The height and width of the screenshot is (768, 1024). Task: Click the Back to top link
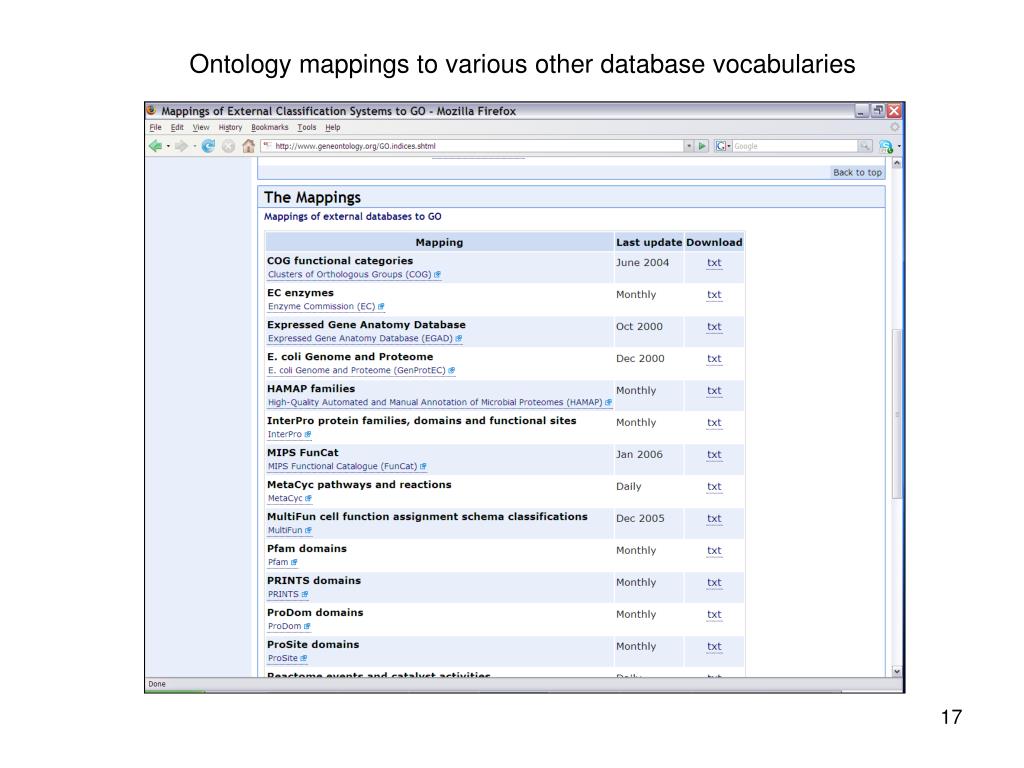point(857,172)
